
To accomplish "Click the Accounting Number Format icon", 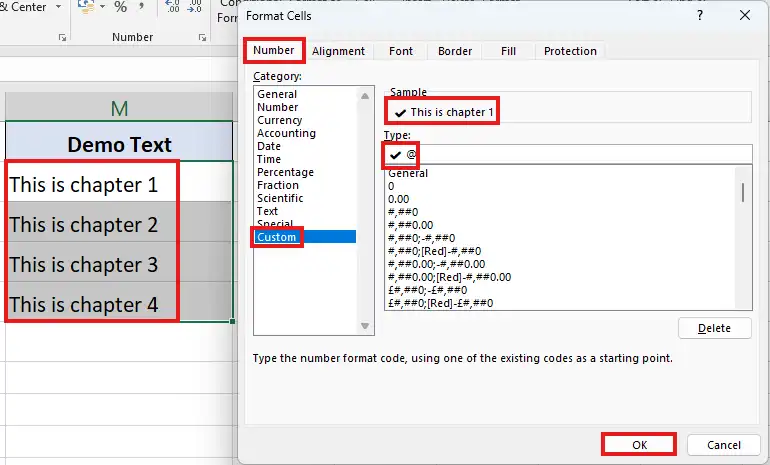I will tap(86, 7).
